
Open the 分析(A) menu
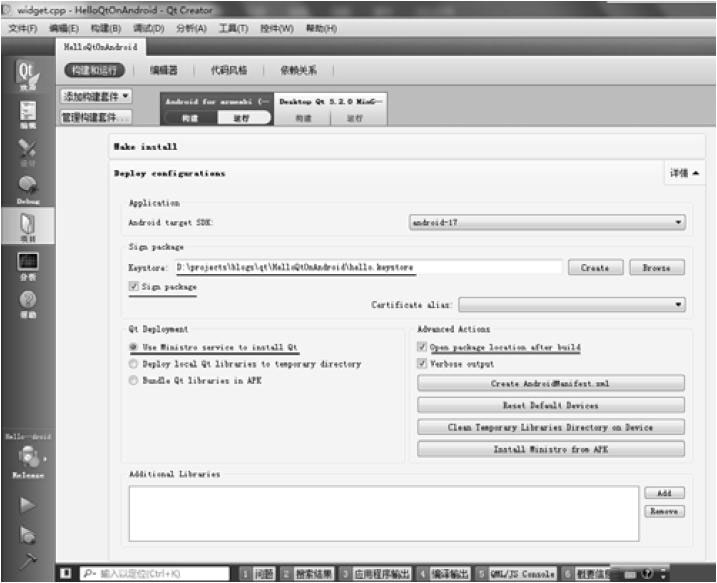191,28
